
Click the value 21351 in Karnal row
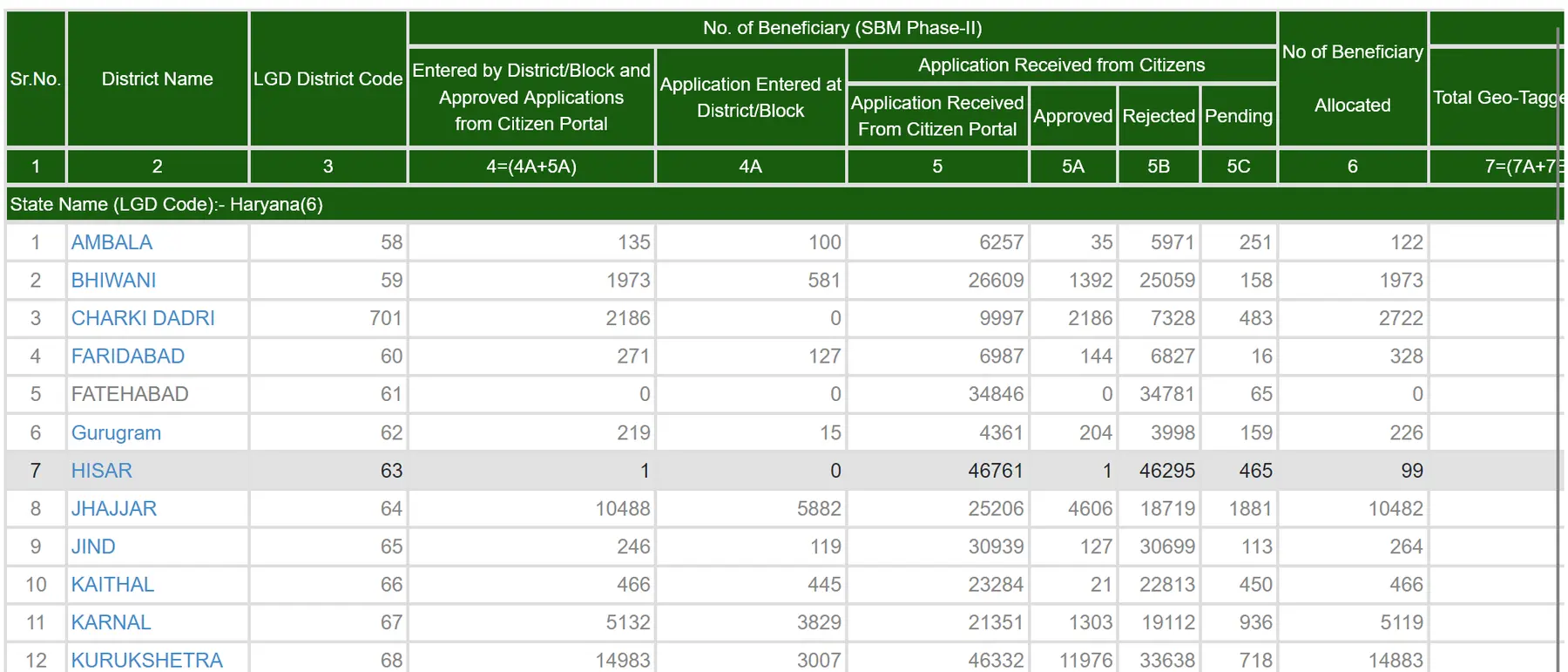point(996,623)
